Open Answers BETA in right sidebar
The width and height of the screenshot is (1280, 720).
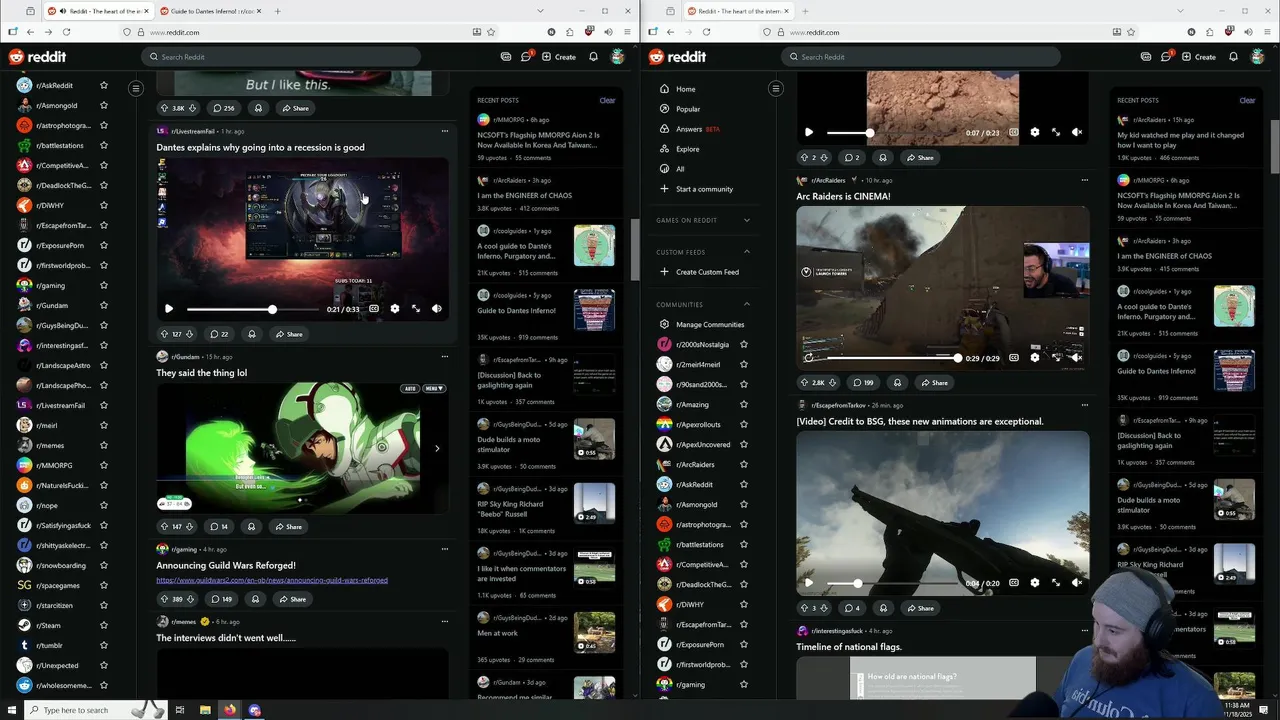point(697,129)
